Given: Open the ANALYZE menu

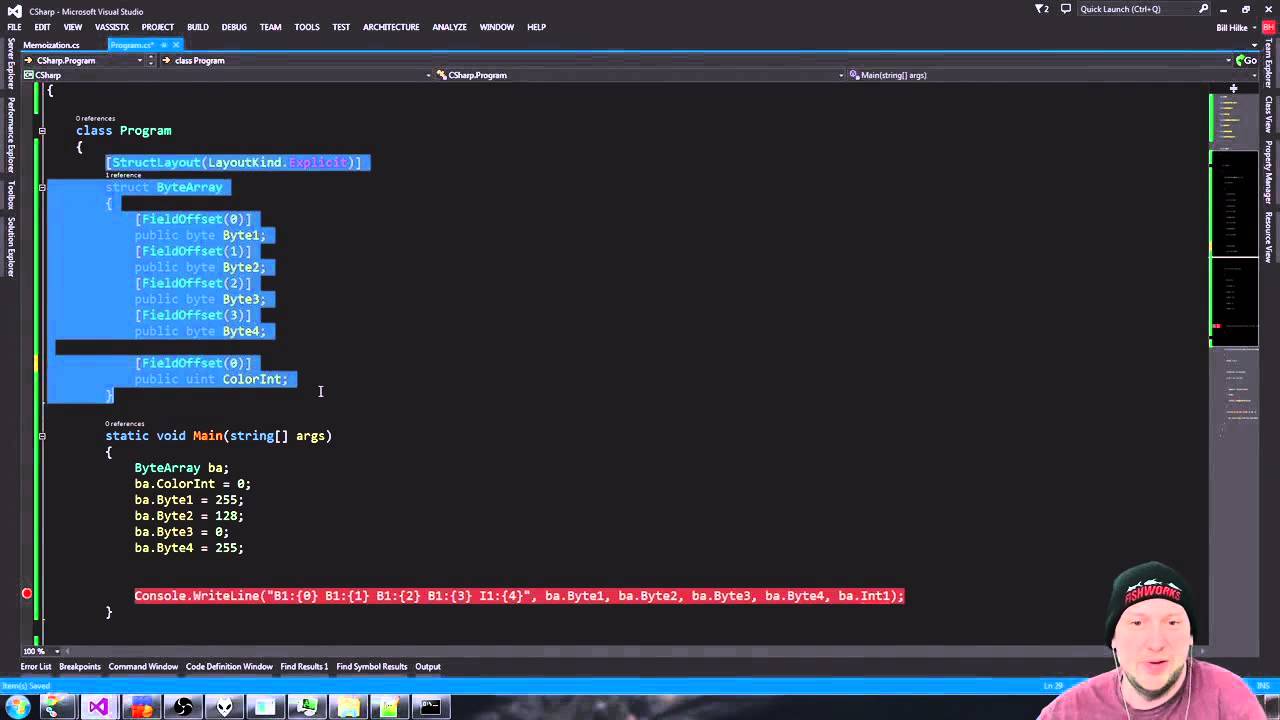Looking at the screenshot, I should 449,27.
